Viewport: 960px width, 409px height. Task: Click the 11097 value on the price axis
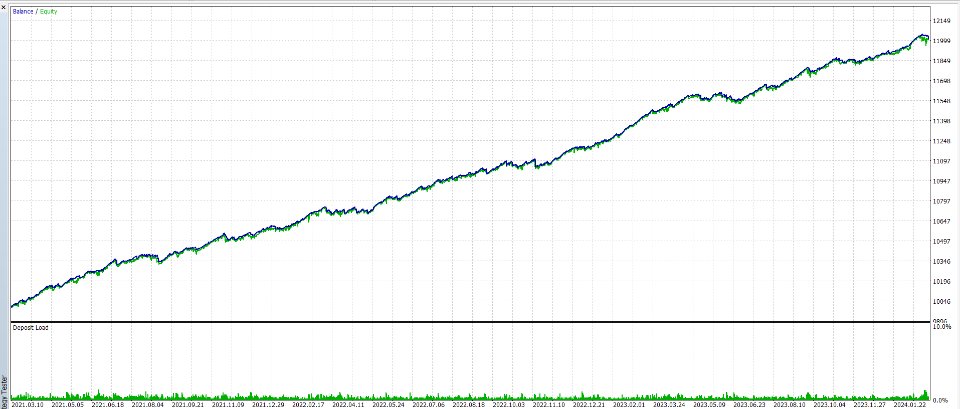(942, 162)
